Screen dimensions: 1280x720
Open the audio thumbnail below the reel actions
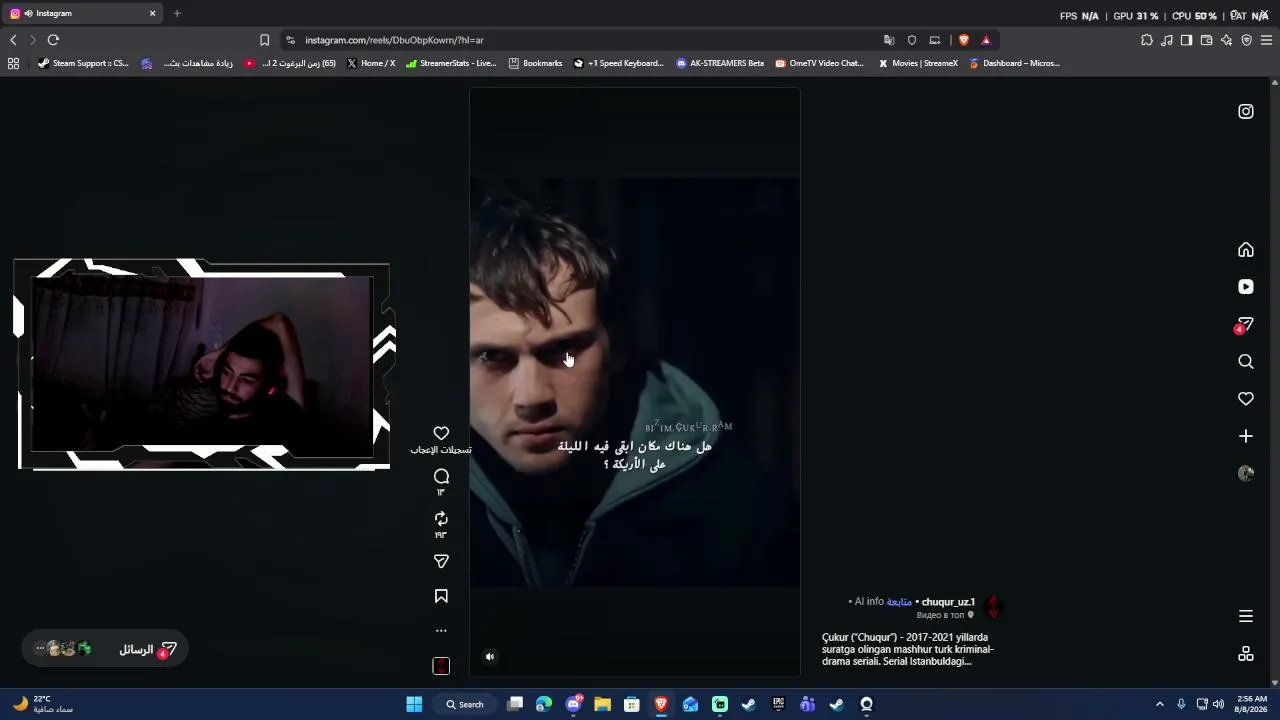tap(441, 666)
